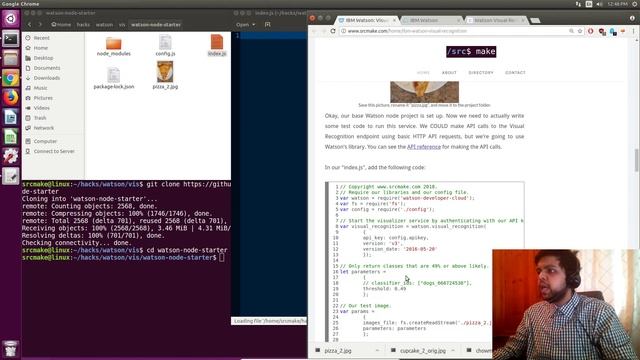Open Videos in Files sidebar
This screenshot has height=360, width=640.
point(42,108)
